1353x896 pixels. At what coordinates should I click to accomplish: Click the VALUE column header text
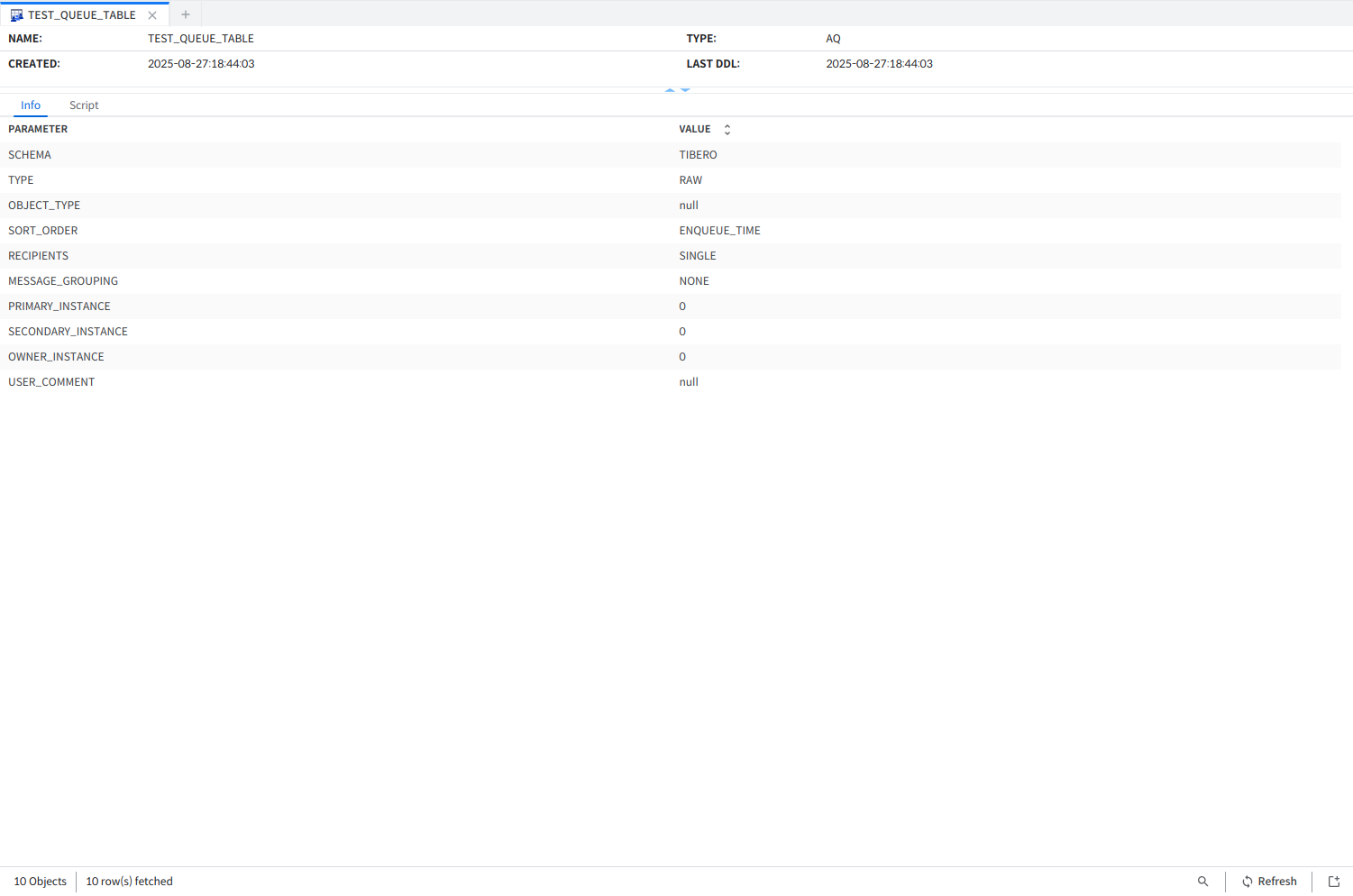tap(694, 130)
